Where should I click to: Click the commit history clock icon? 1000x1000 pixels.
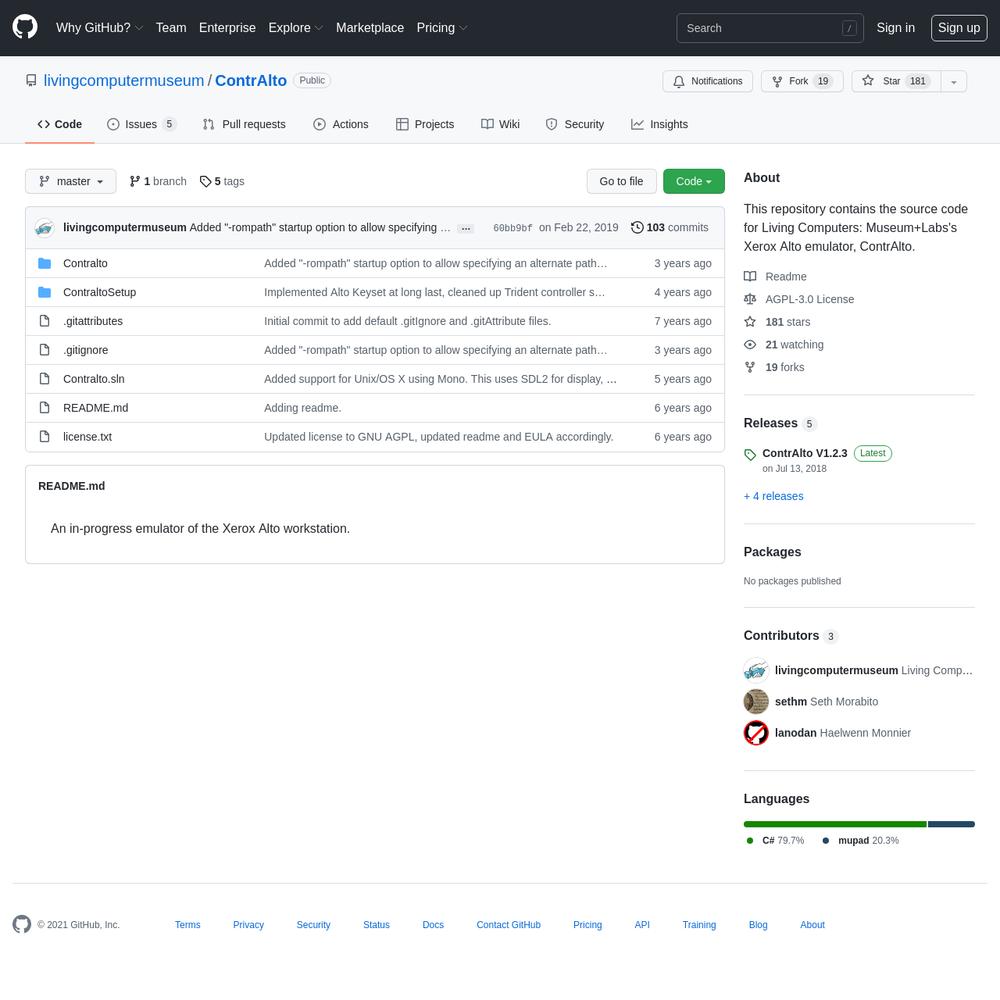pos(636,227)
